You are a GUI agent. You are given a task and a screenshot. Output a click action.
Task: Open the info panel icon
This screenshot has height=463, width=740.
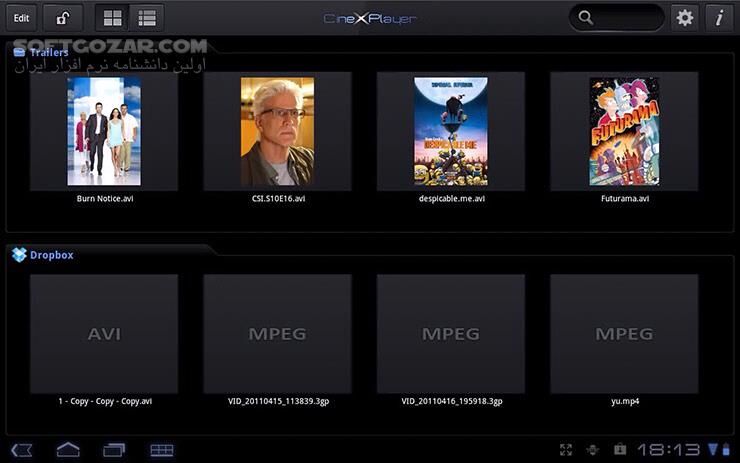click(719, 18)
